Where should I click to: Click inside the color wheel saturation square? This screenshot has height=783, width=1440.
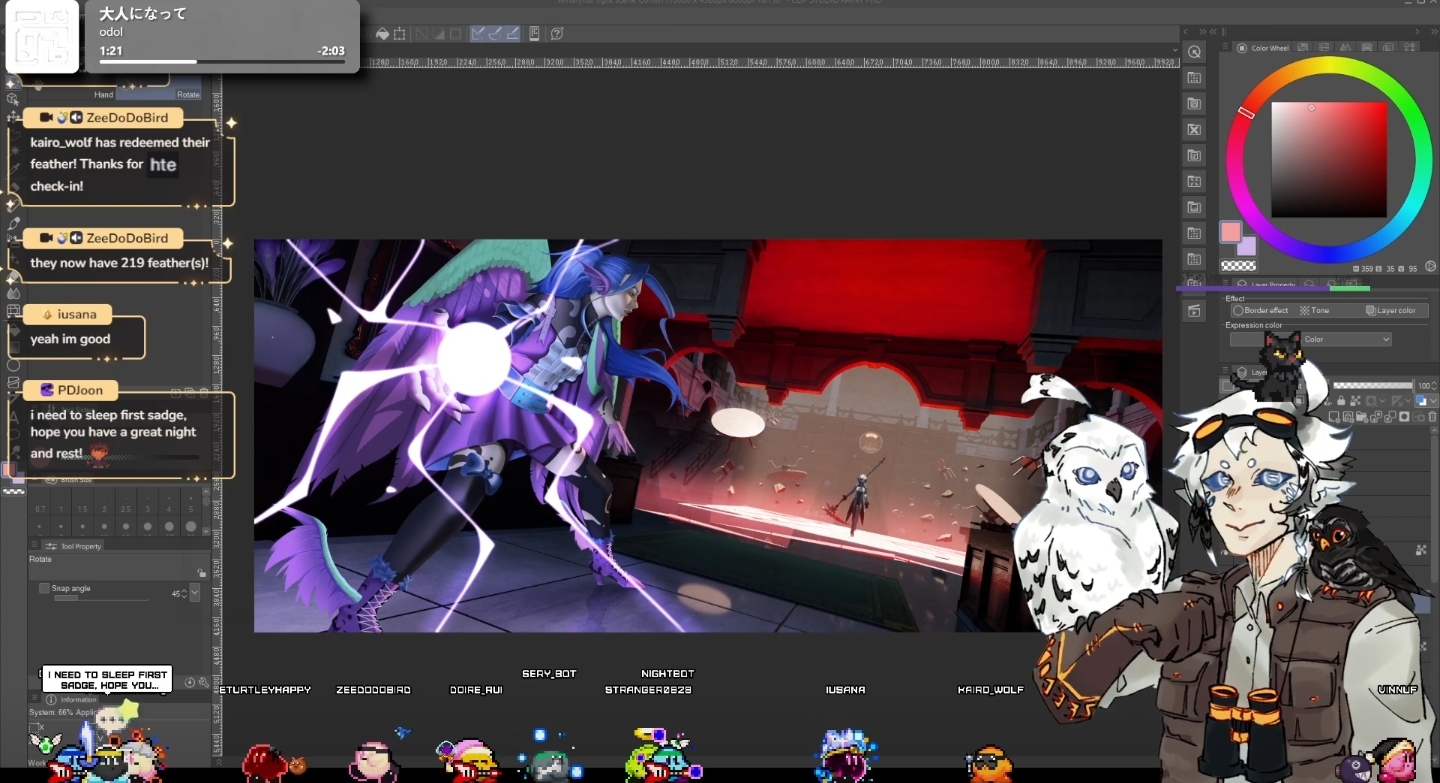[x=1329, y=160]
